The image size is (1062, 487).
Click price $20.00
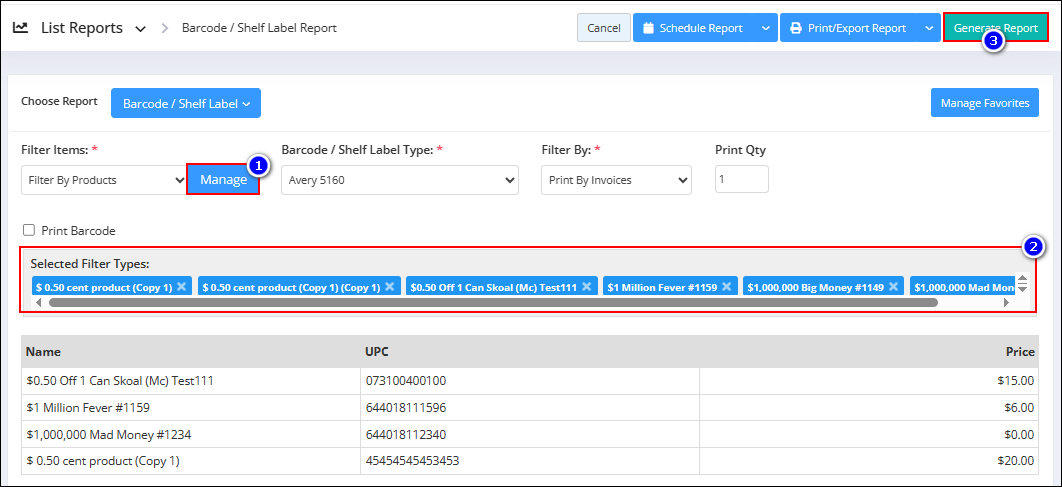point(1016,461)
